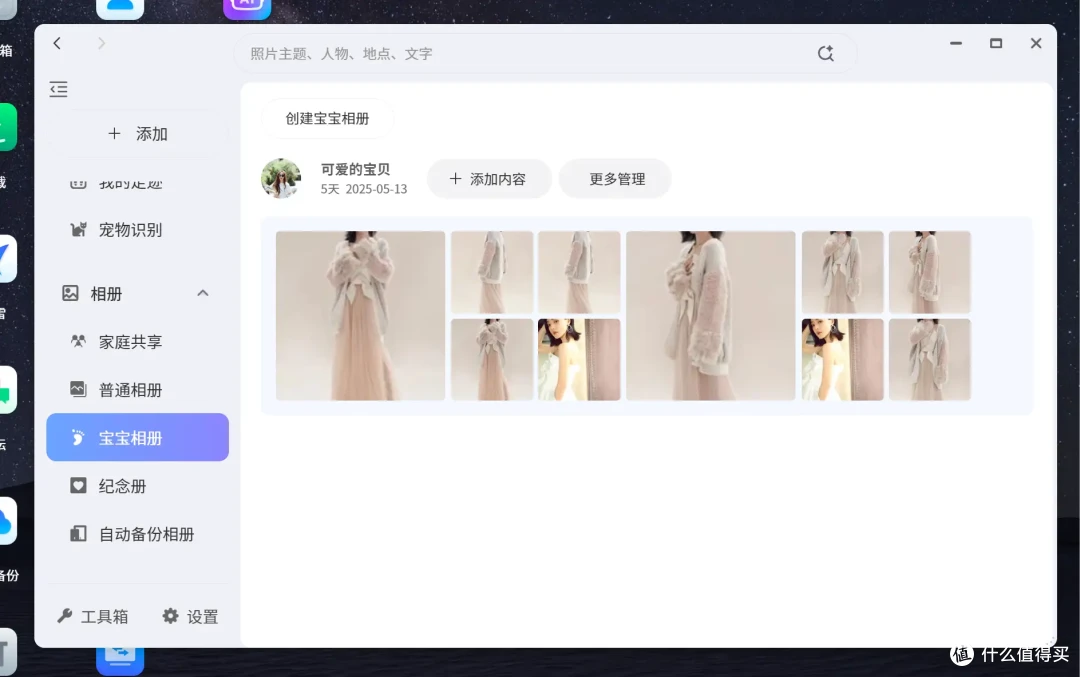Viewport: 1080px width, 677px height.
Task: Open portrait photo right of second large photo
Action: point(842,360)
